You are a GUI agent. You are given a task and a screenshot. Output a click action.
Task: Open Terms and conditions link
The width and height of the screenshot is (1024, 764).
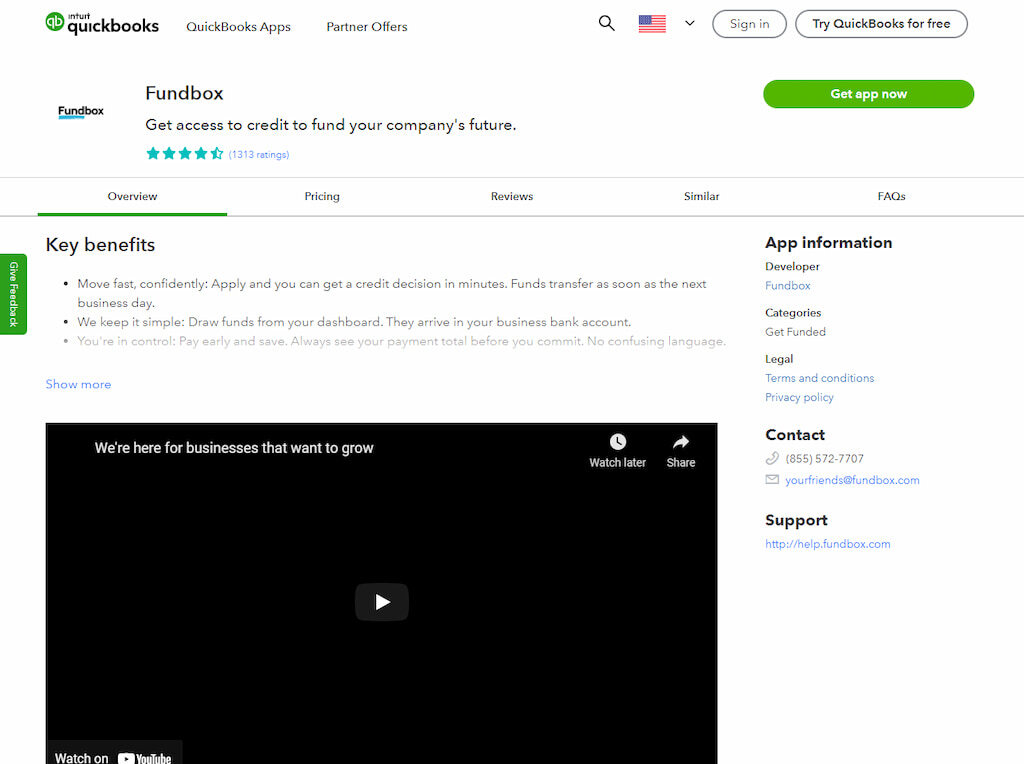tap(820, 378)
